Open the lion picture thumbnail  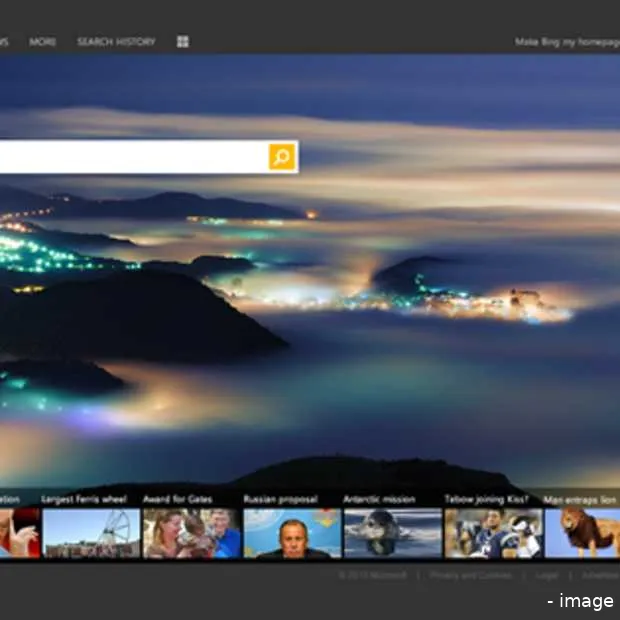[583, 533]
